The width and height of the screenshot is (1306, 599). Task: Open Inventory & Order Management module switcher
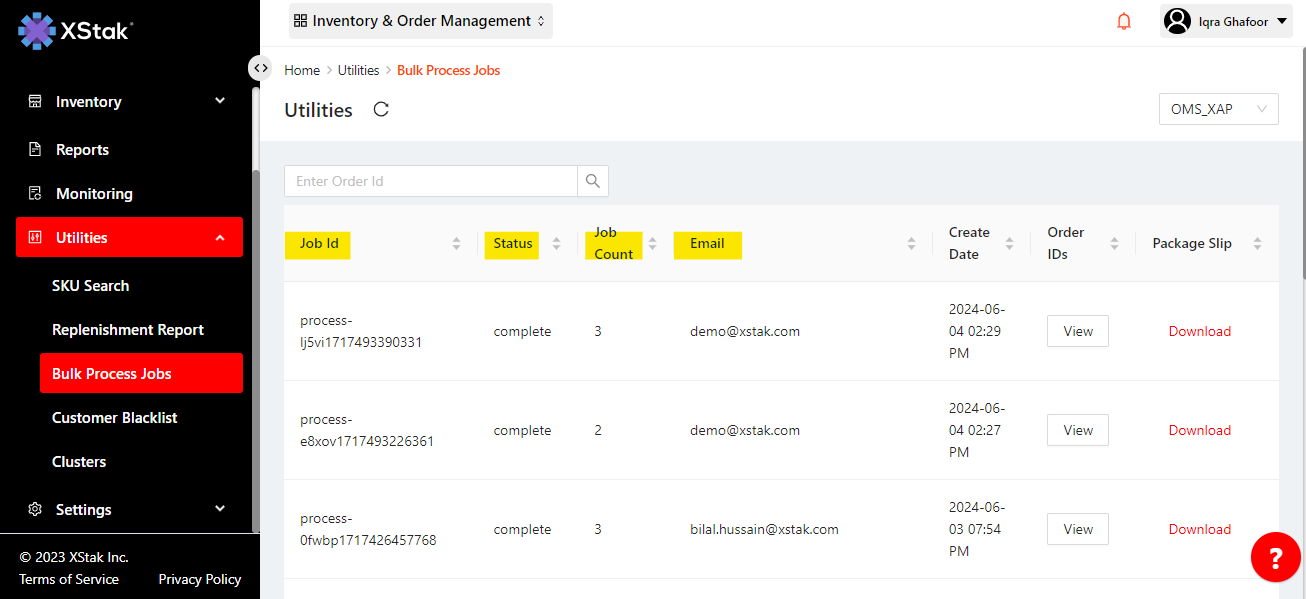point(420,21)
